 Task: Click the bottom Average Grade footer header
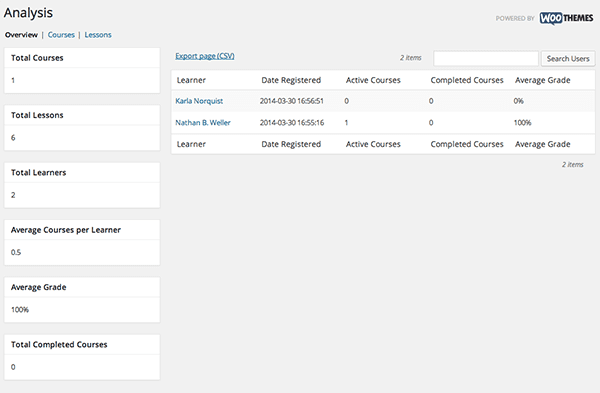[543, 144]
